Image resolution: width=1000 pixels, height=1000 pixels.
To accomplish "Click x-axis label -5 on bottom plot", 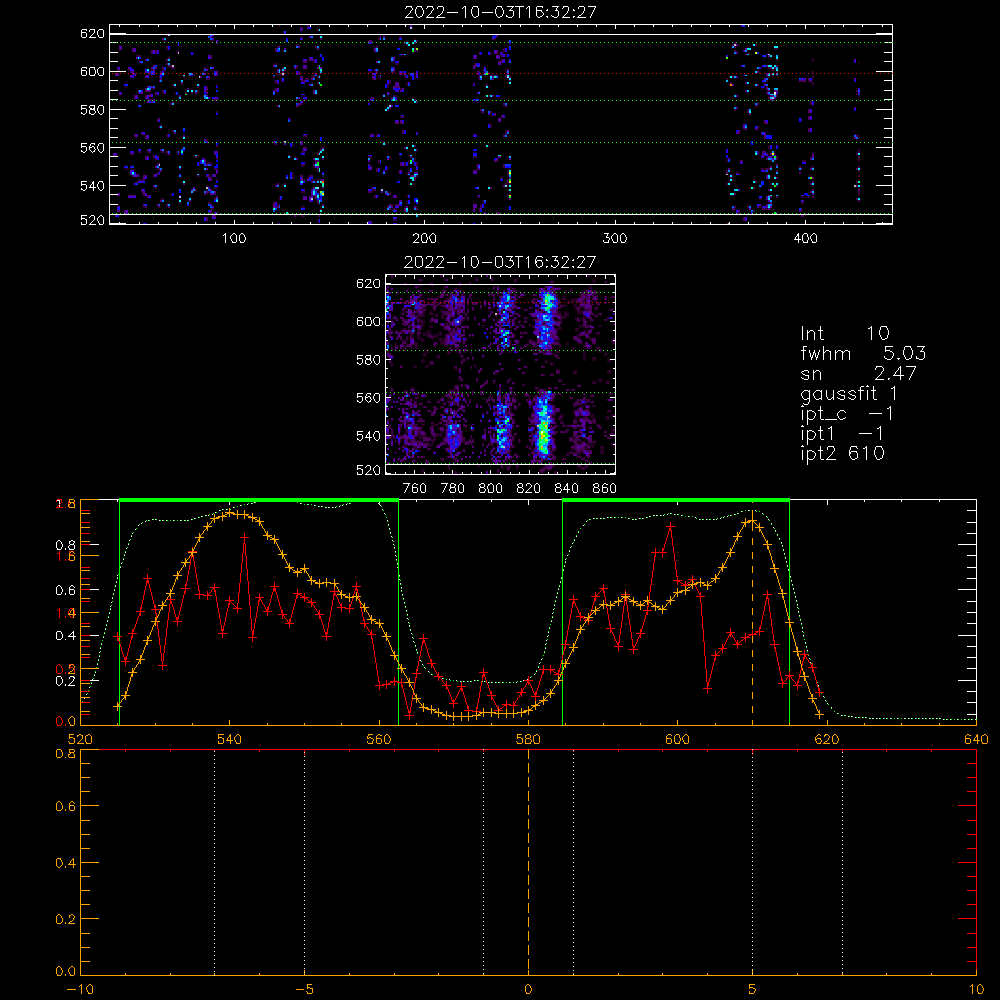I will pos(304,990).
